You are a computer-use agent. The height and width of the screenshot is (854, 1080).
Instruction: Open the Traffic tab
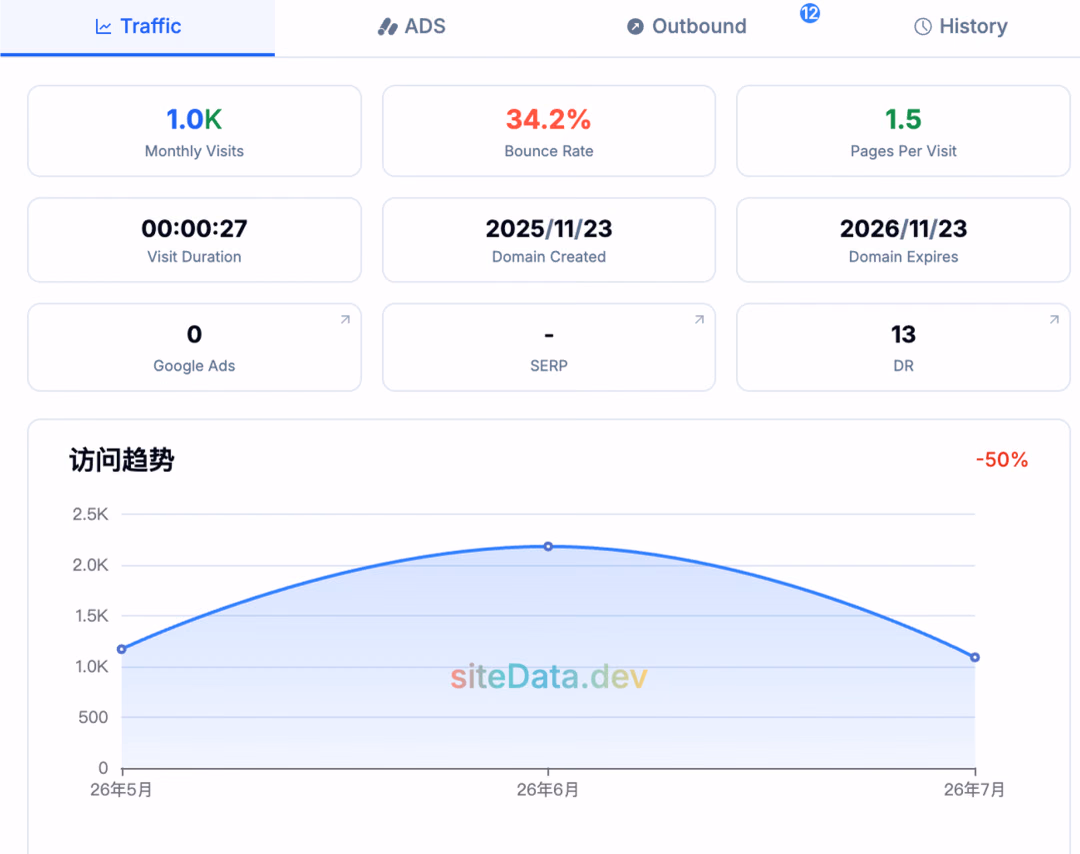[138, 27]
